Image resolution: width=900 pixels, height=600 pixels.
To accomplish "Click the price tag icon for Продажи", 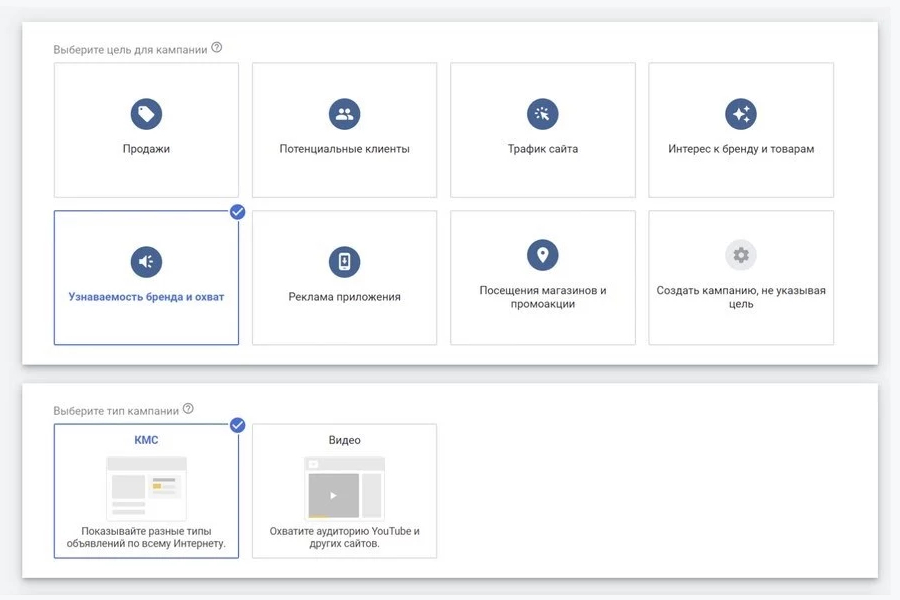I will point(146,114).
